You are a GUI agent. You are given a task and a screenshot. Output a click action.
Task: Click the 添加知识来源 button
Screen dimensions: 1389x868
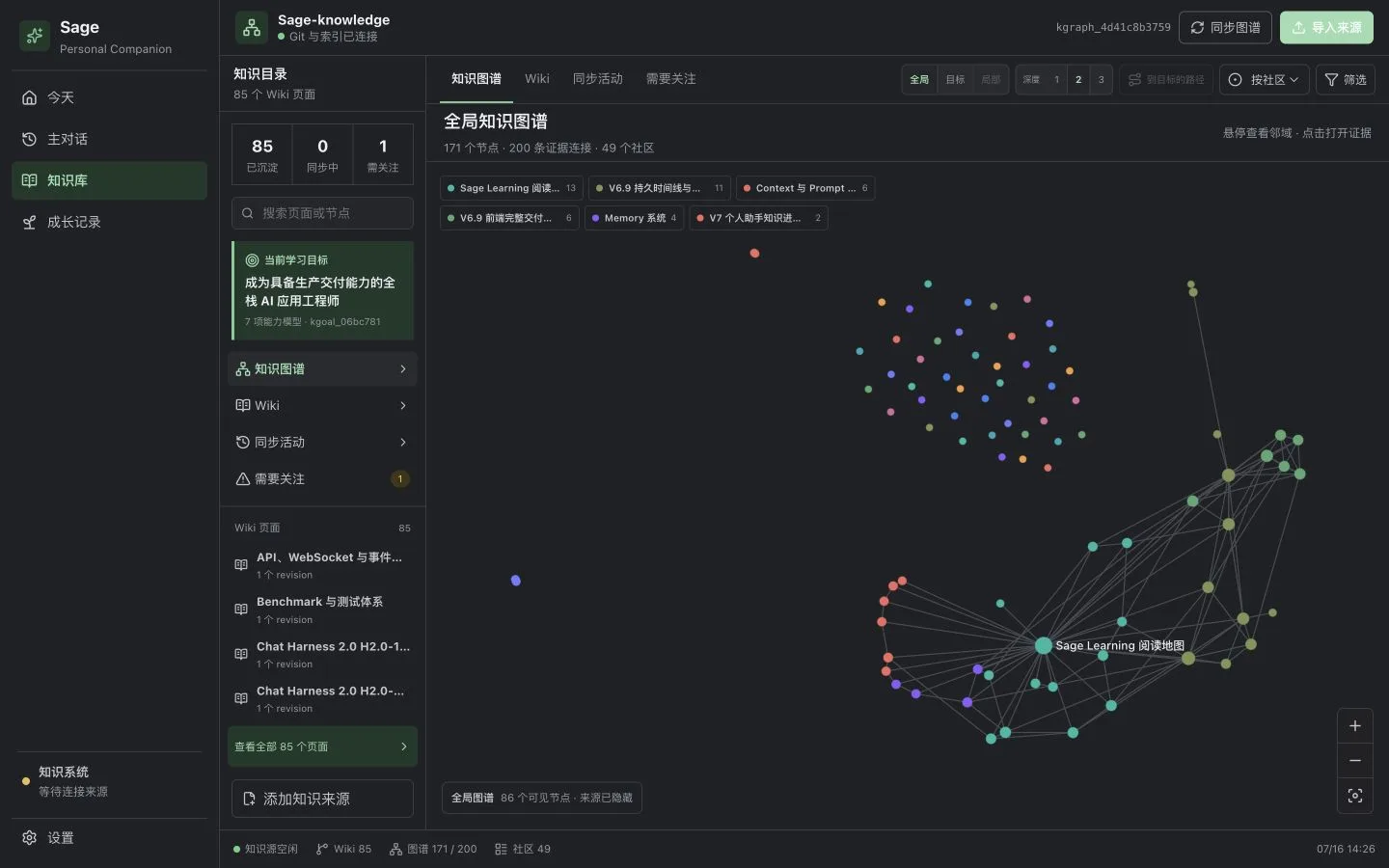click(x=322, y=799)
